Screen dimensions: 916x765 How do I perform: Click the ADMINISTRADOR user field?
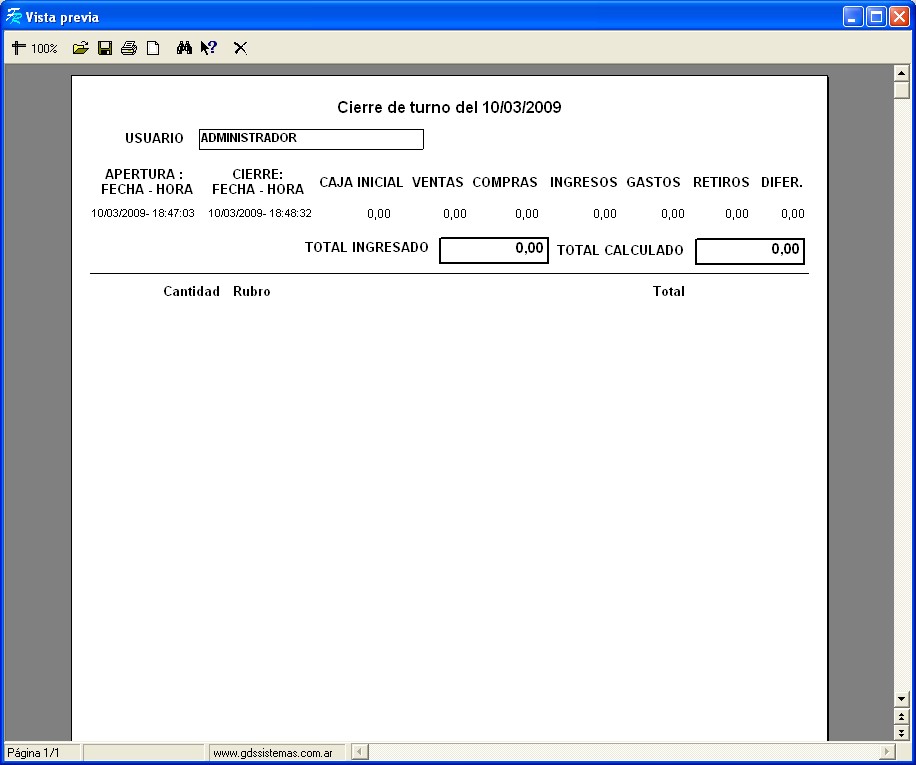pos(311,139)
